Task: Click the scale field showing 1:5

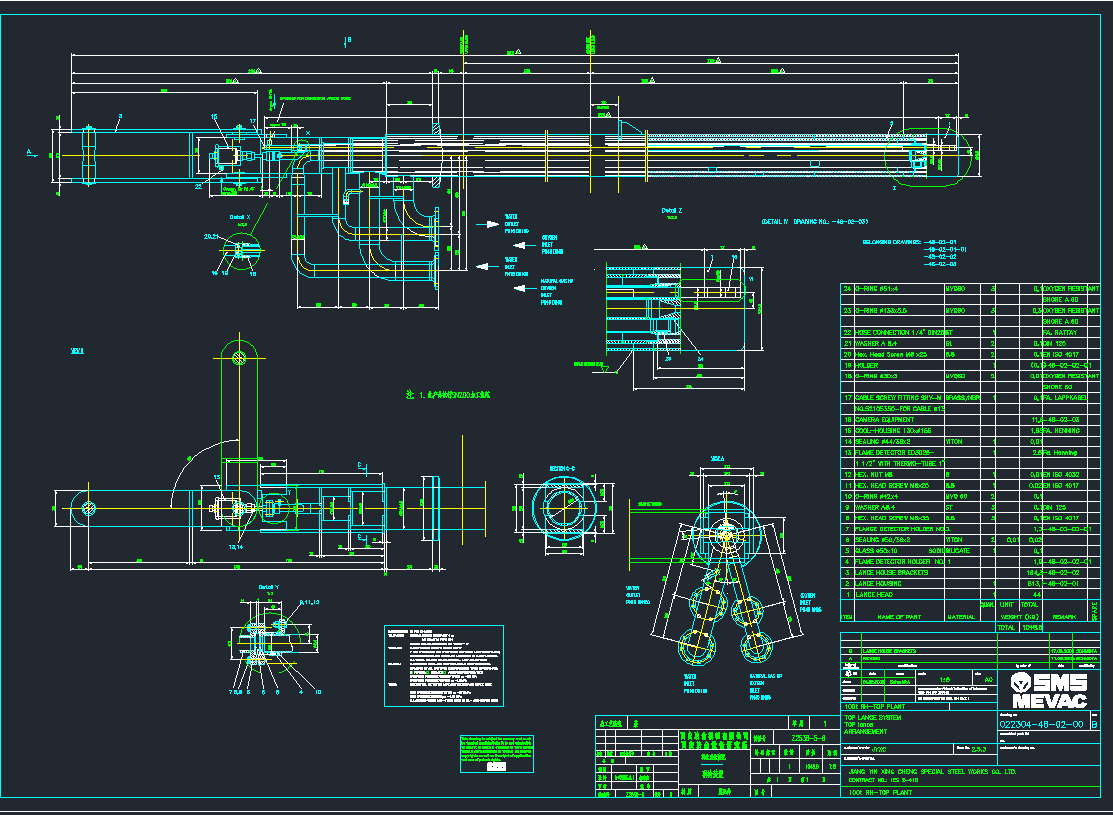Action: [947, 678]
